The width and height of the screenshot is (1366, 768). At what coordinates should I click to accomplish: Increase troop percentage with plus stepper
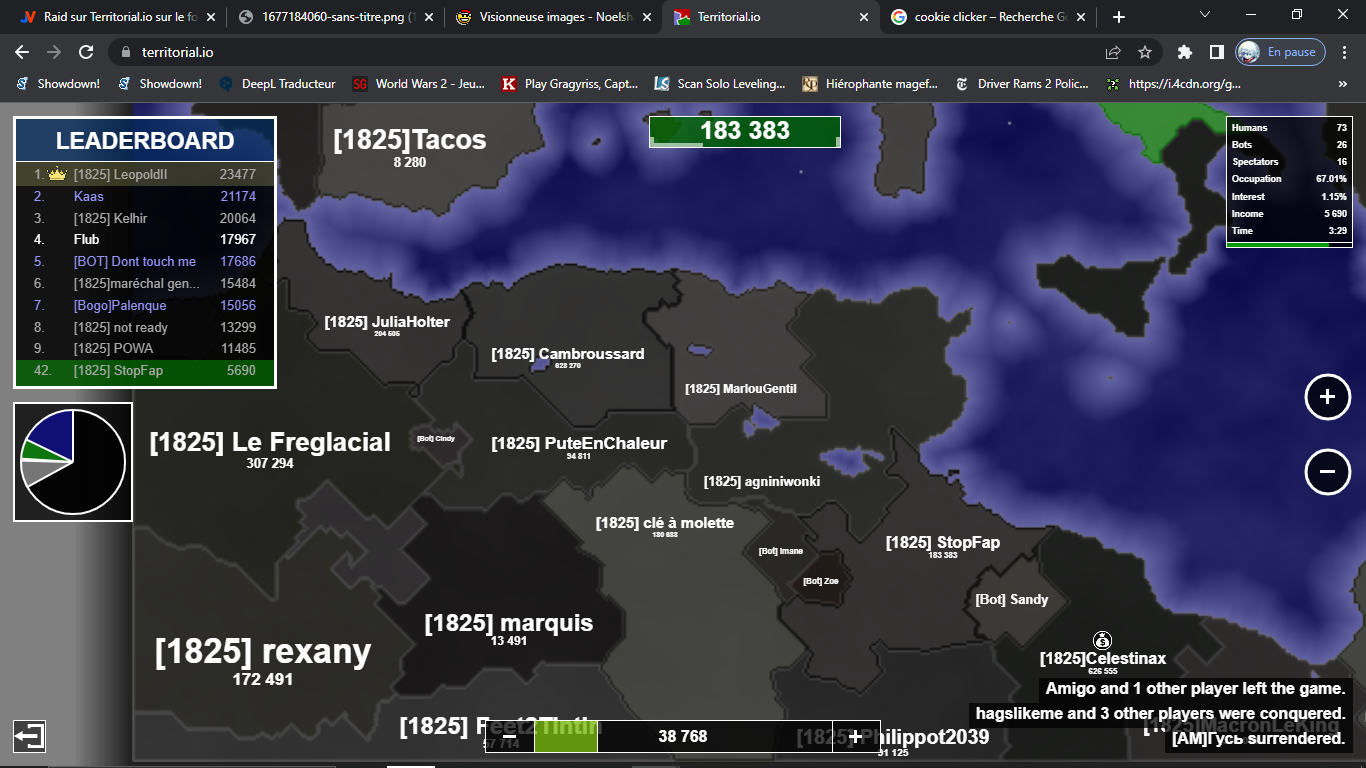(855, 736)
